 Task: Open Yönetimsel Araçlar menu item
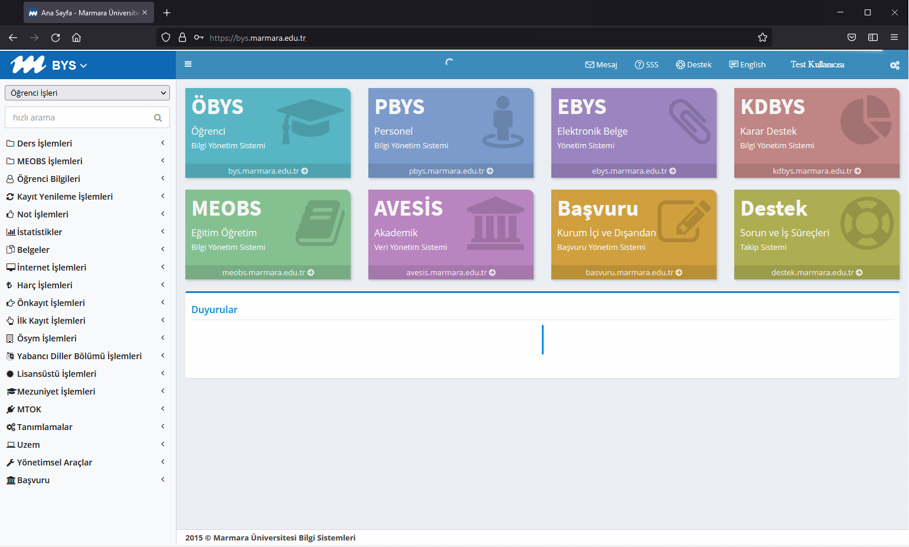pyautogui.click(x=87, y=462)
